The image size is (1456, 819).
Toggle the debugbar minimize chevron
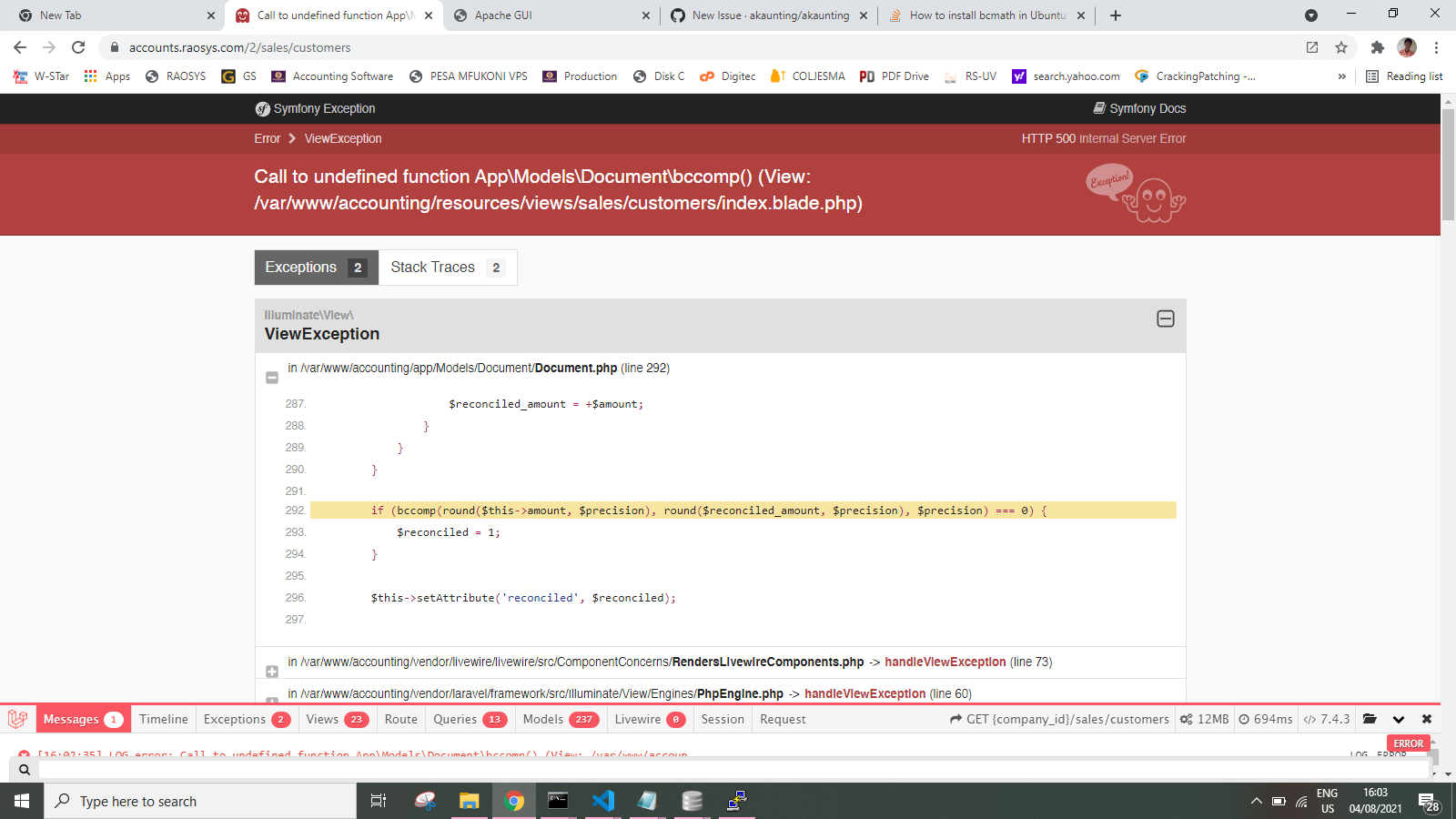(1399, 719)
